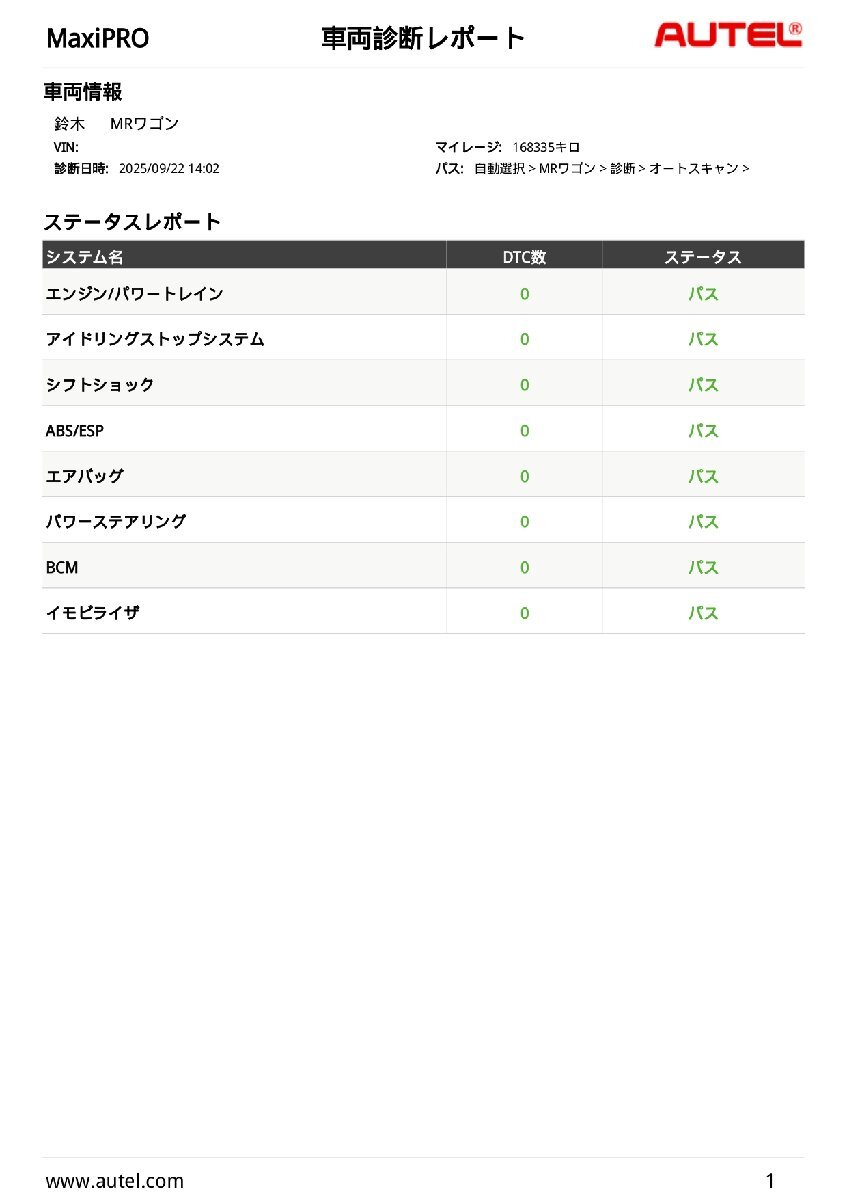Select the アイドリングストップシステム system name

pos(155,339)
